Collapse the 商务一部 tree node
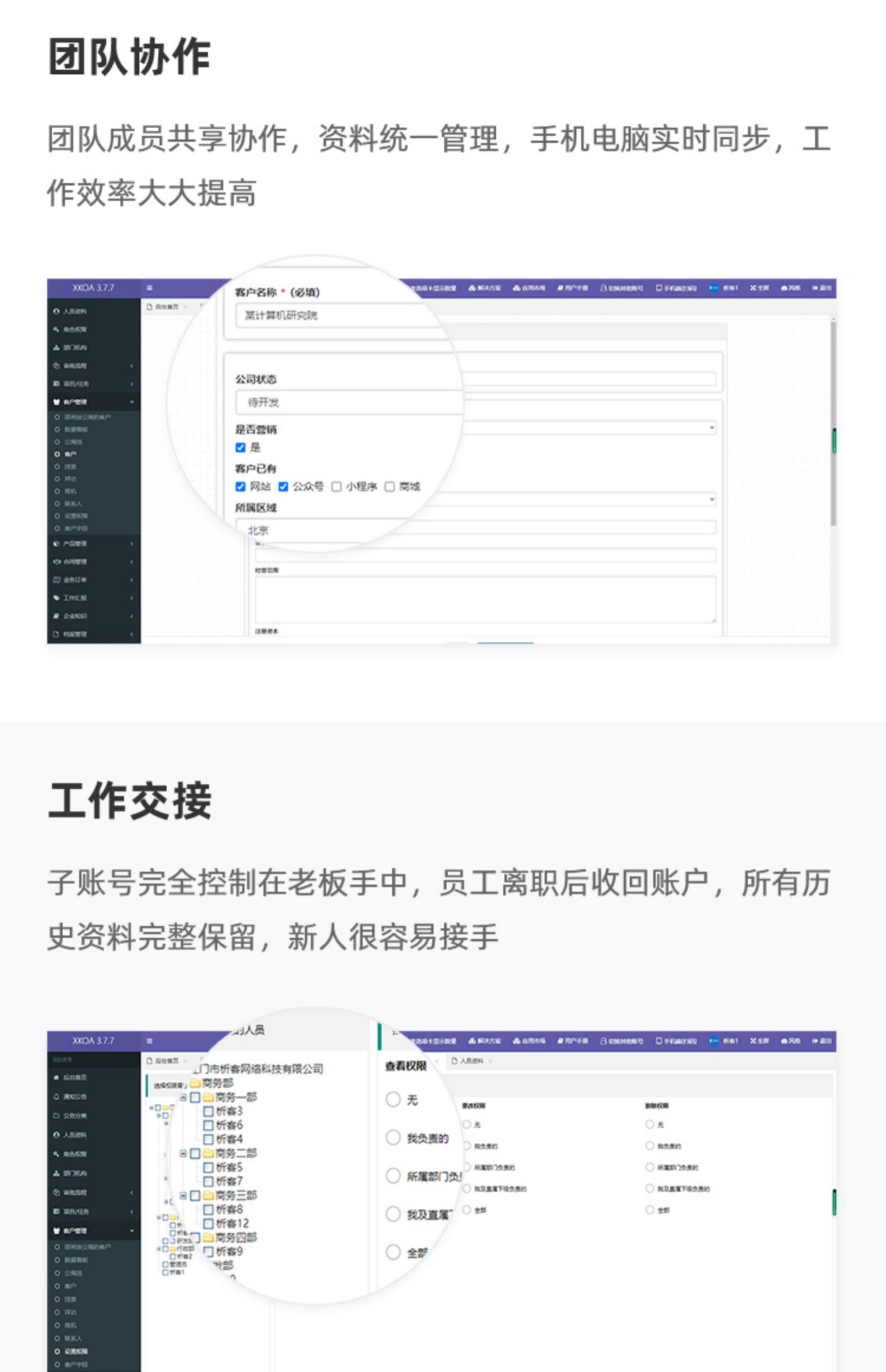The height and width of the screenshot is (1372, 886). [x=184, y=1097]
